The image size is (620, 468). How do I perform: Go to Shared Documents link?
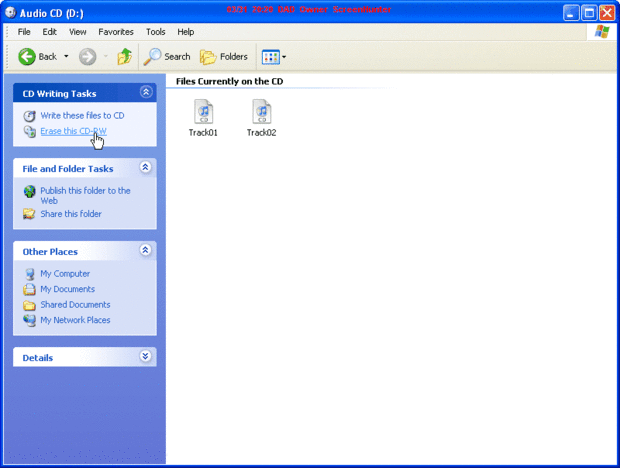click(x=76, y=304)
